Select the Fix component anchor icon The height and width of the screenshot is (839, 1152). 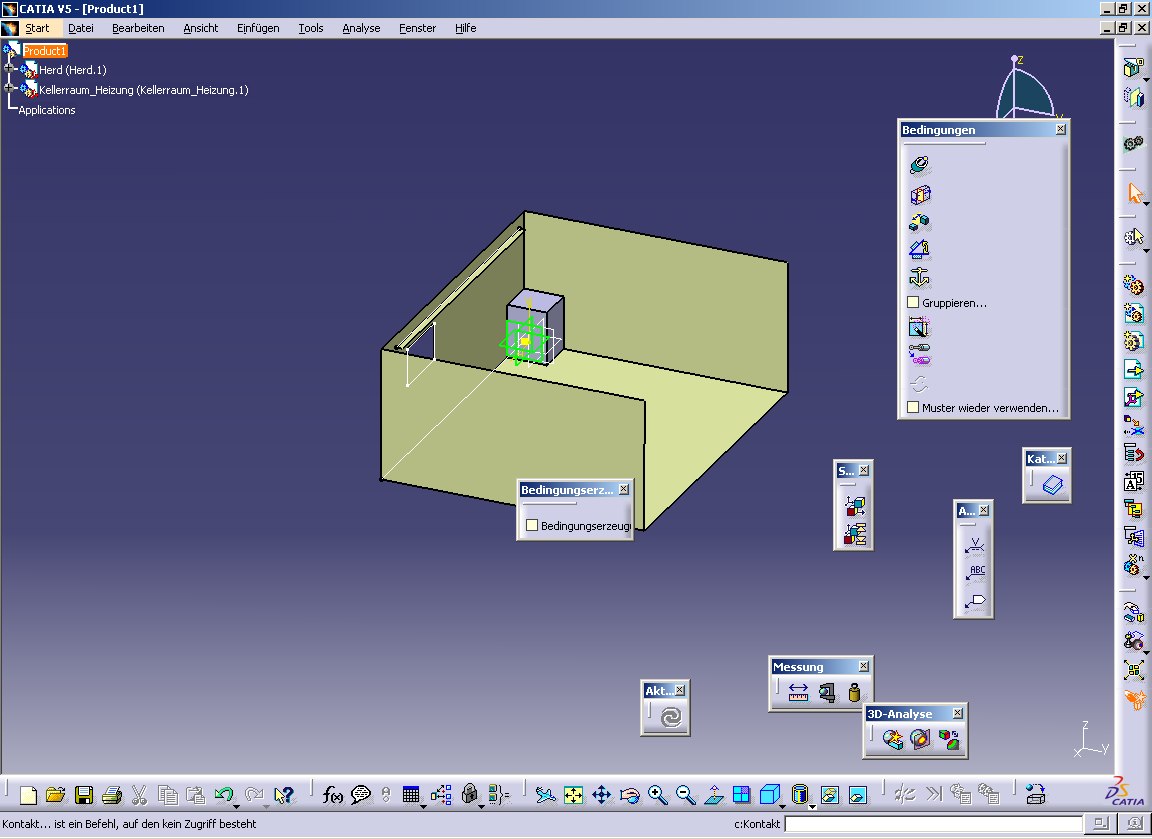(x=919, y=278)
